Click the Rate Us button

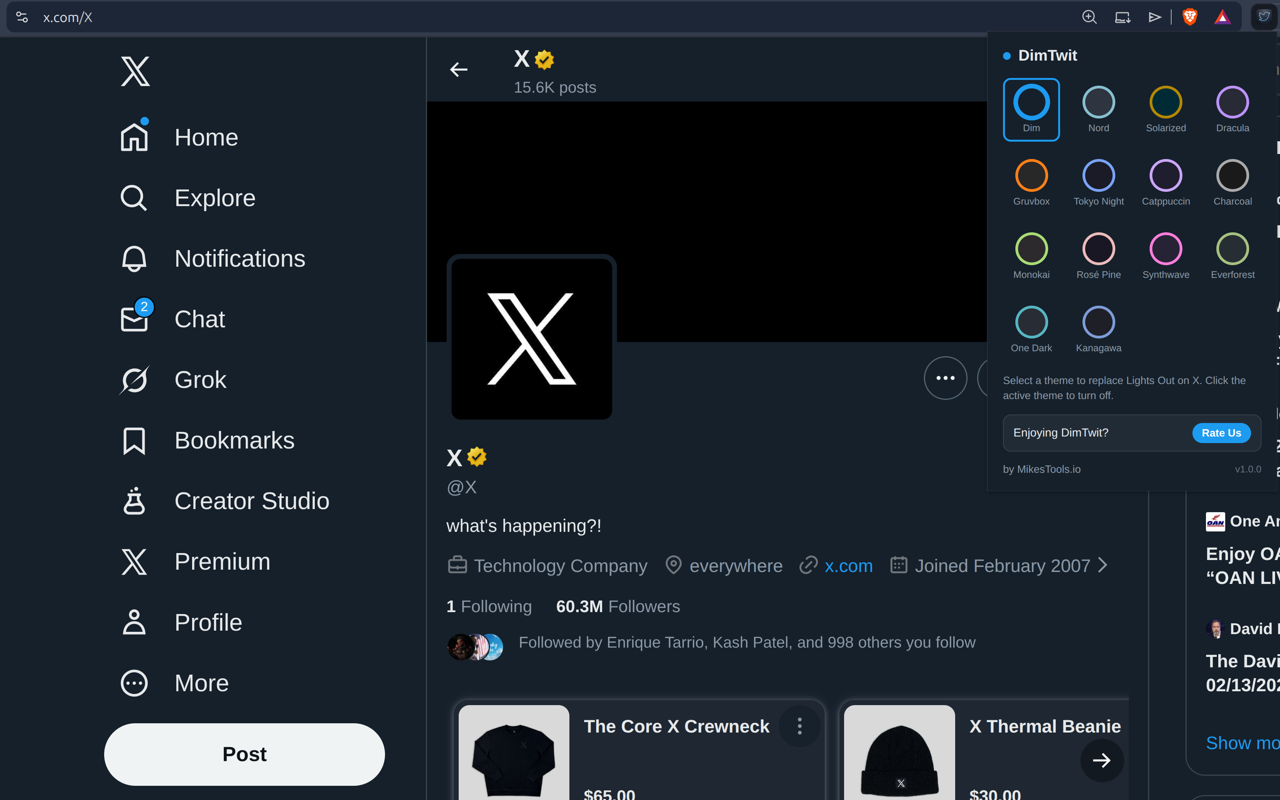tap(1221, 433)
